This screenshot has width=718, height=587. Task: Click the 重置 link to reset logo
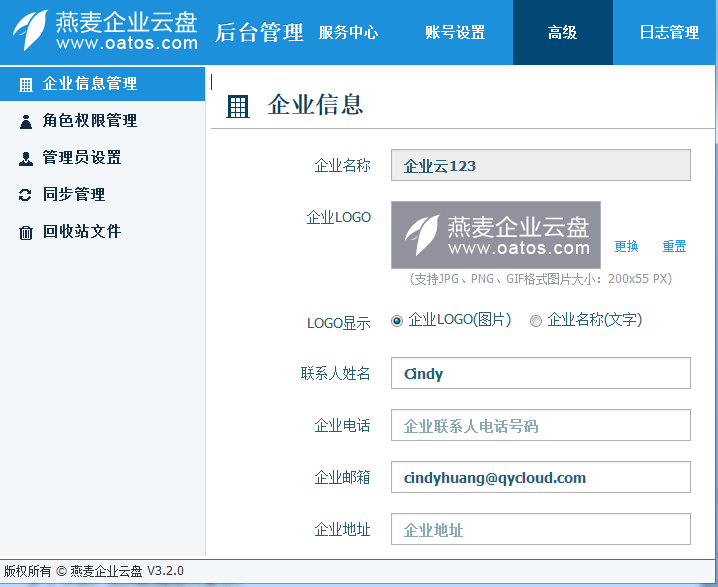coord(674,246)
